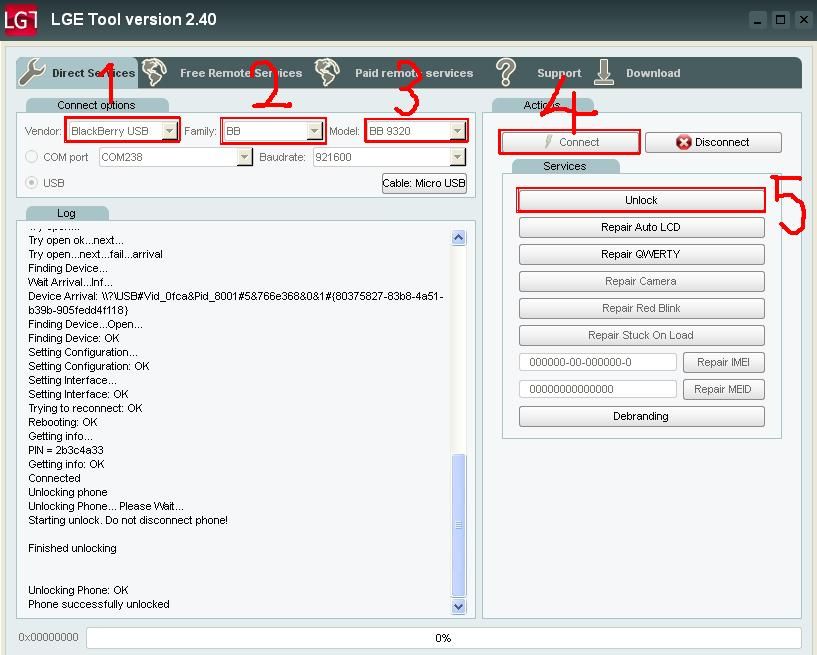Click globe icon beside Paid remote services
This screenshot has height=655, width=817.
coord(327,72)
